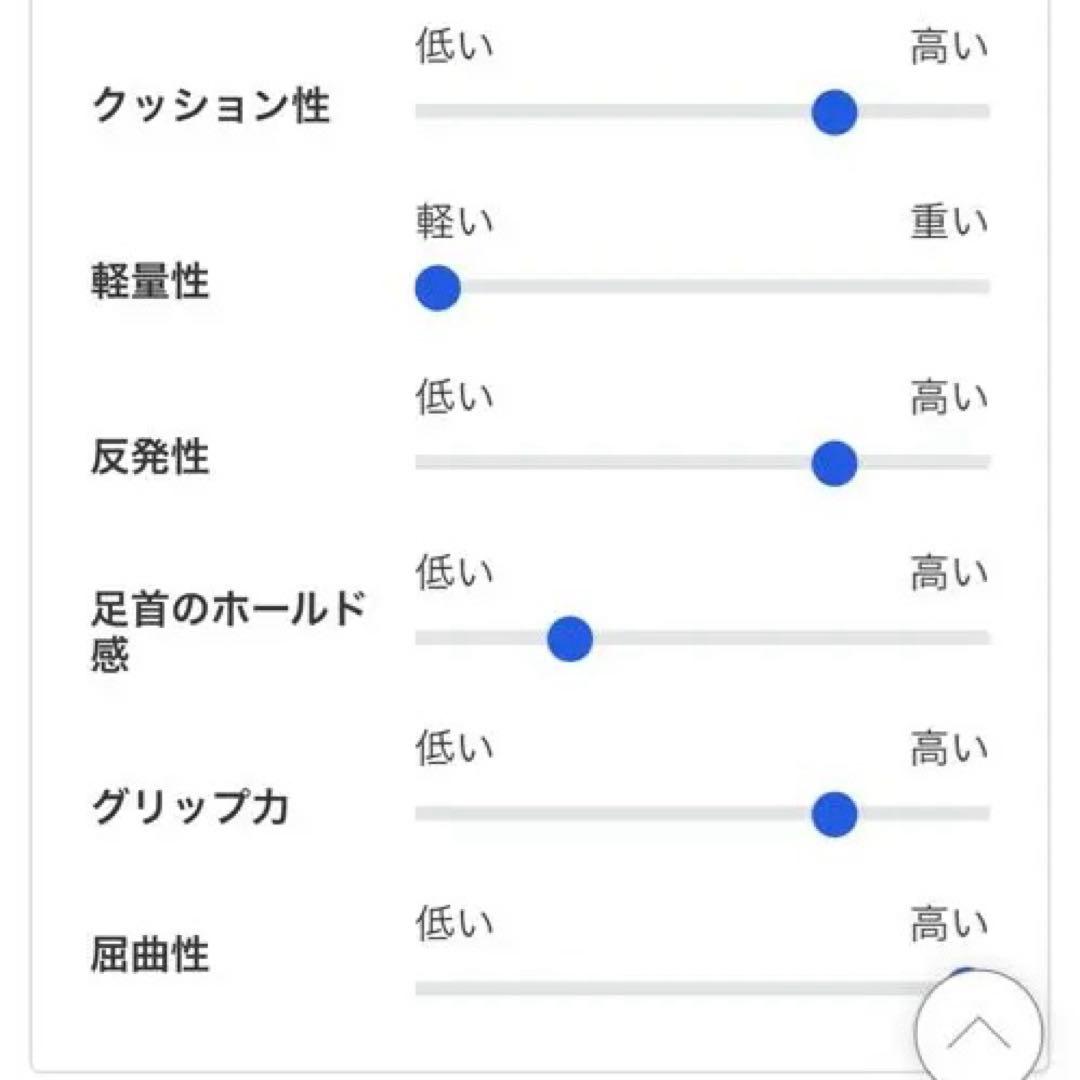Click the 軽量性 label text
The height and width of the screenshot is (1080, 1080).
click(150, 283)
